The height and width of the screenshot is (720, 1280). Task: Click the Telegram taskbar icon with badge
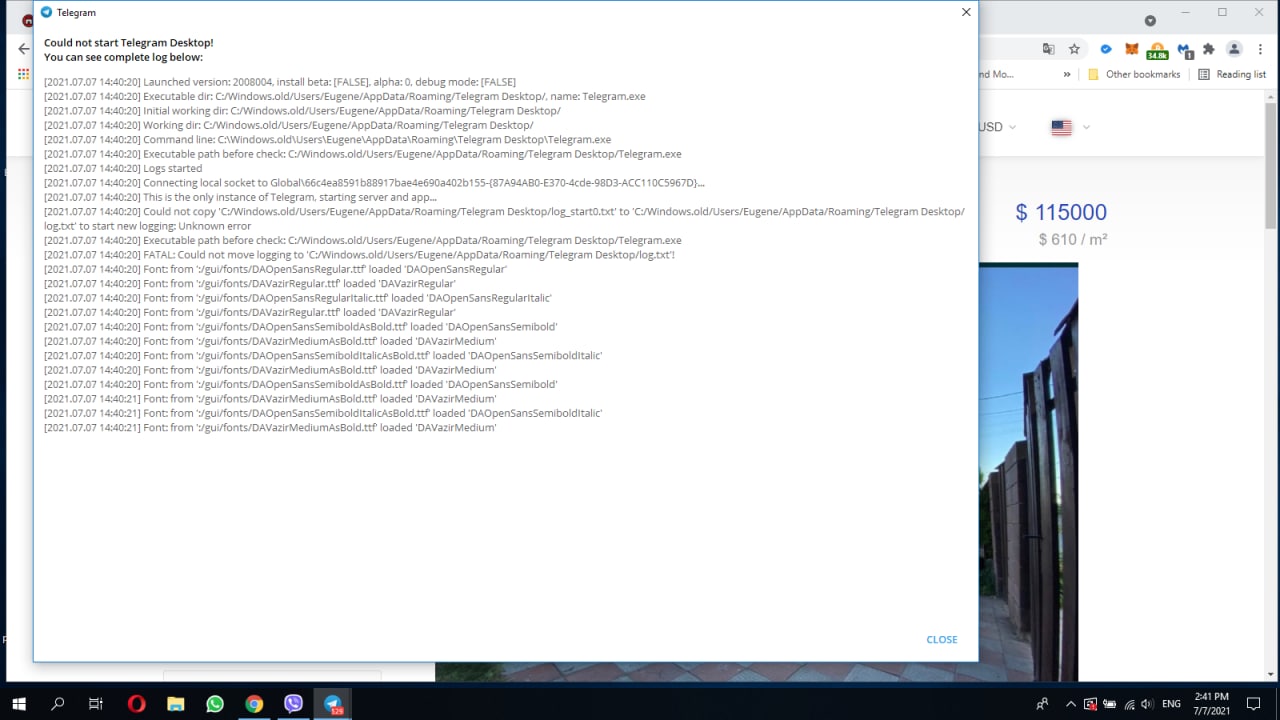[333, 704]
